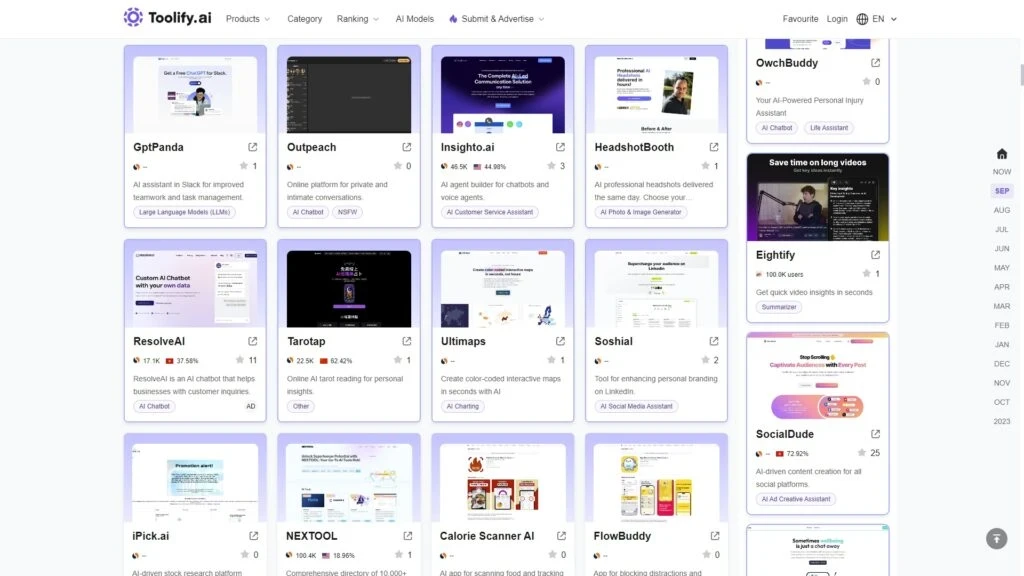Select AI Customer Service Assistant tag
The width and height of the screenshot is (1024, 576).
pyautogui.click(x=490, y=212)
